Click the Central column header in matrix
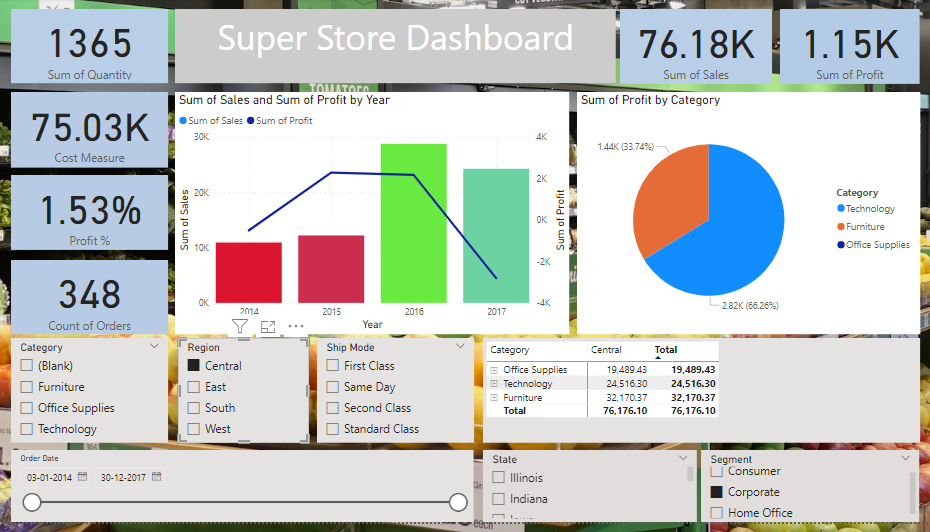930x532 pixels. [x=606, y=350]
